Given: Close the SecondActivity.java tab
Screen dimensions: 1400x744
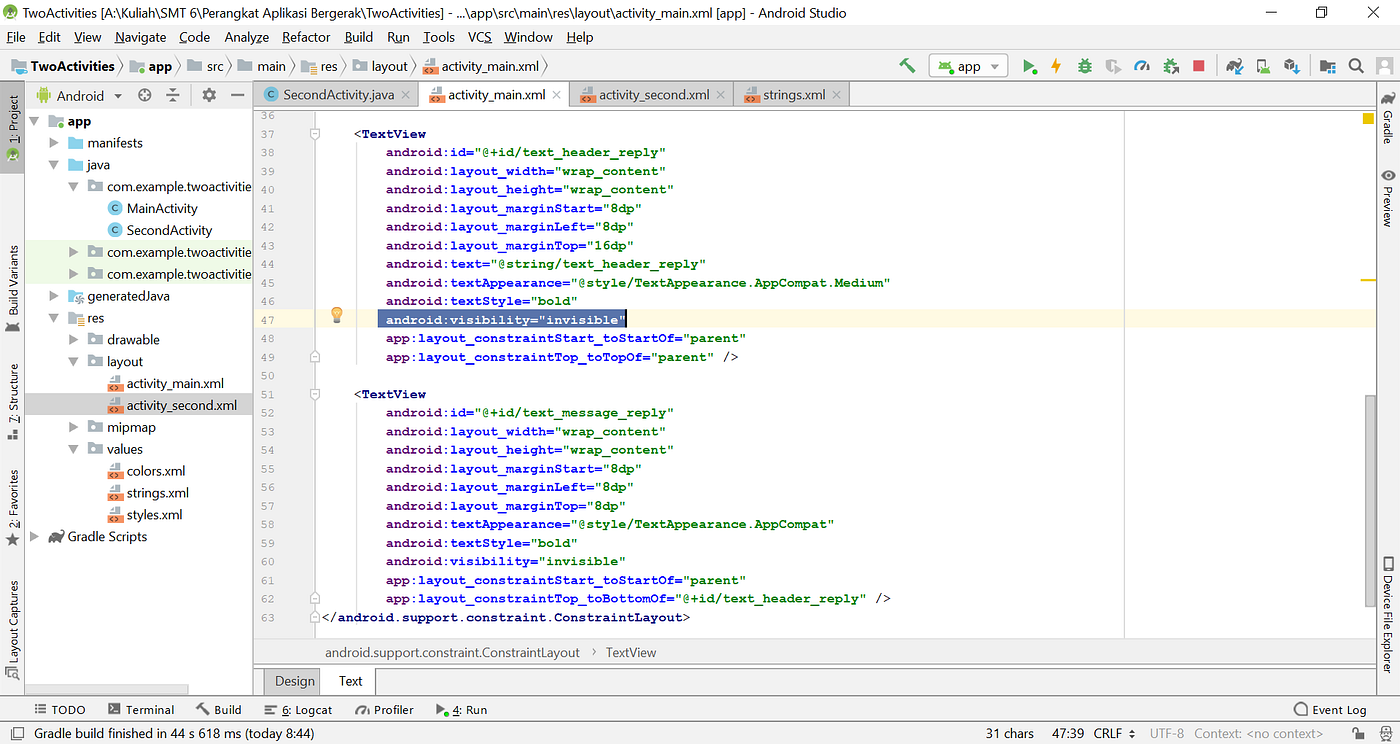Looking at the screenshot, I should pos(404,95).
